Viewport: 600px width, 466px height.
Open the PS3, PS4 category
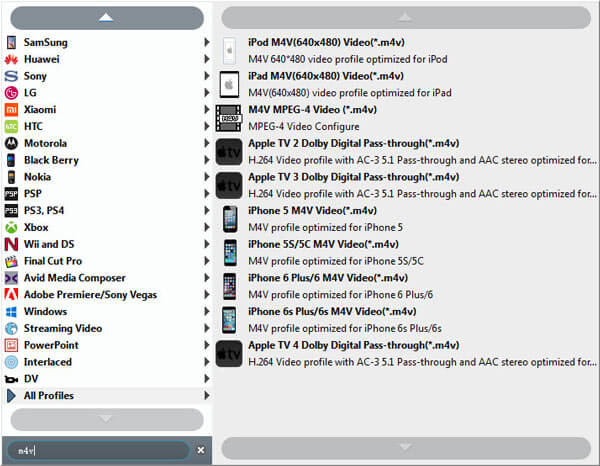[107, 211]
